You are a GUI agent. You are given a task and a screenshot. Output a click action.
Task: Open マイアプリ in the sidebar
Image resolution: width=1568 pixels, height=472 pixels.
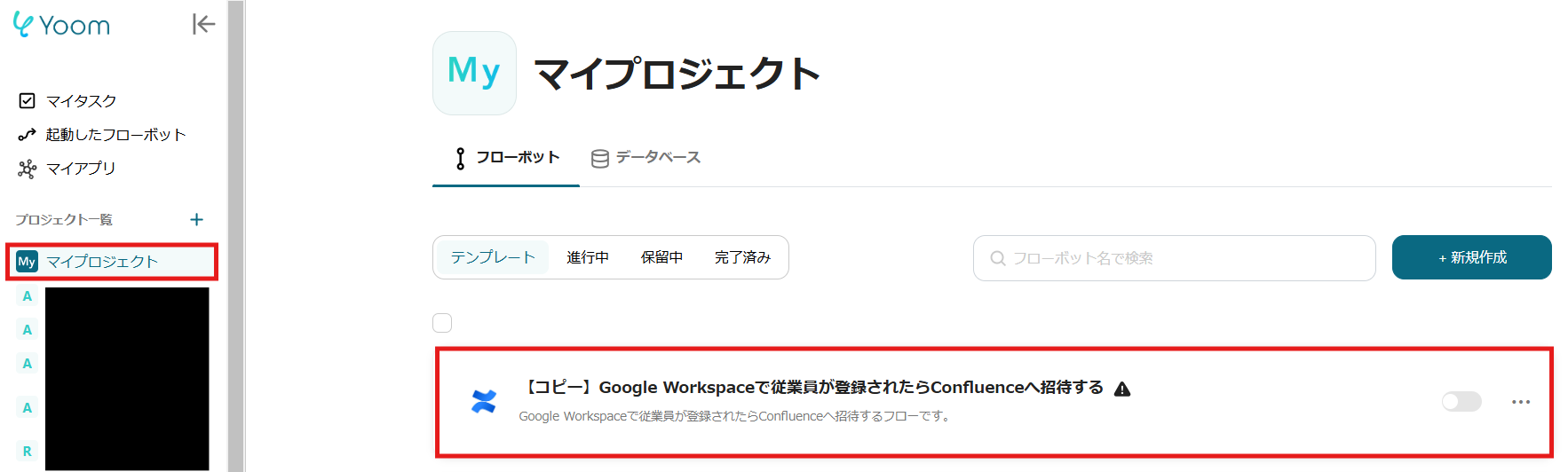81,169
